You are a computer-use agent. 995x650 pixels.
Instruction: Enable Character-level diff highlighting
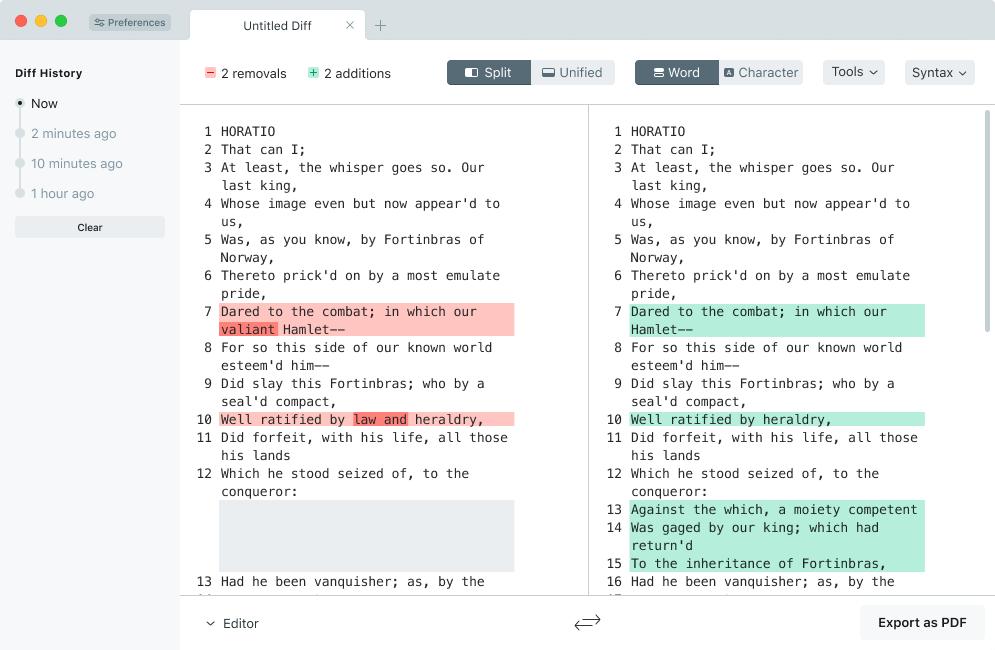760,73
